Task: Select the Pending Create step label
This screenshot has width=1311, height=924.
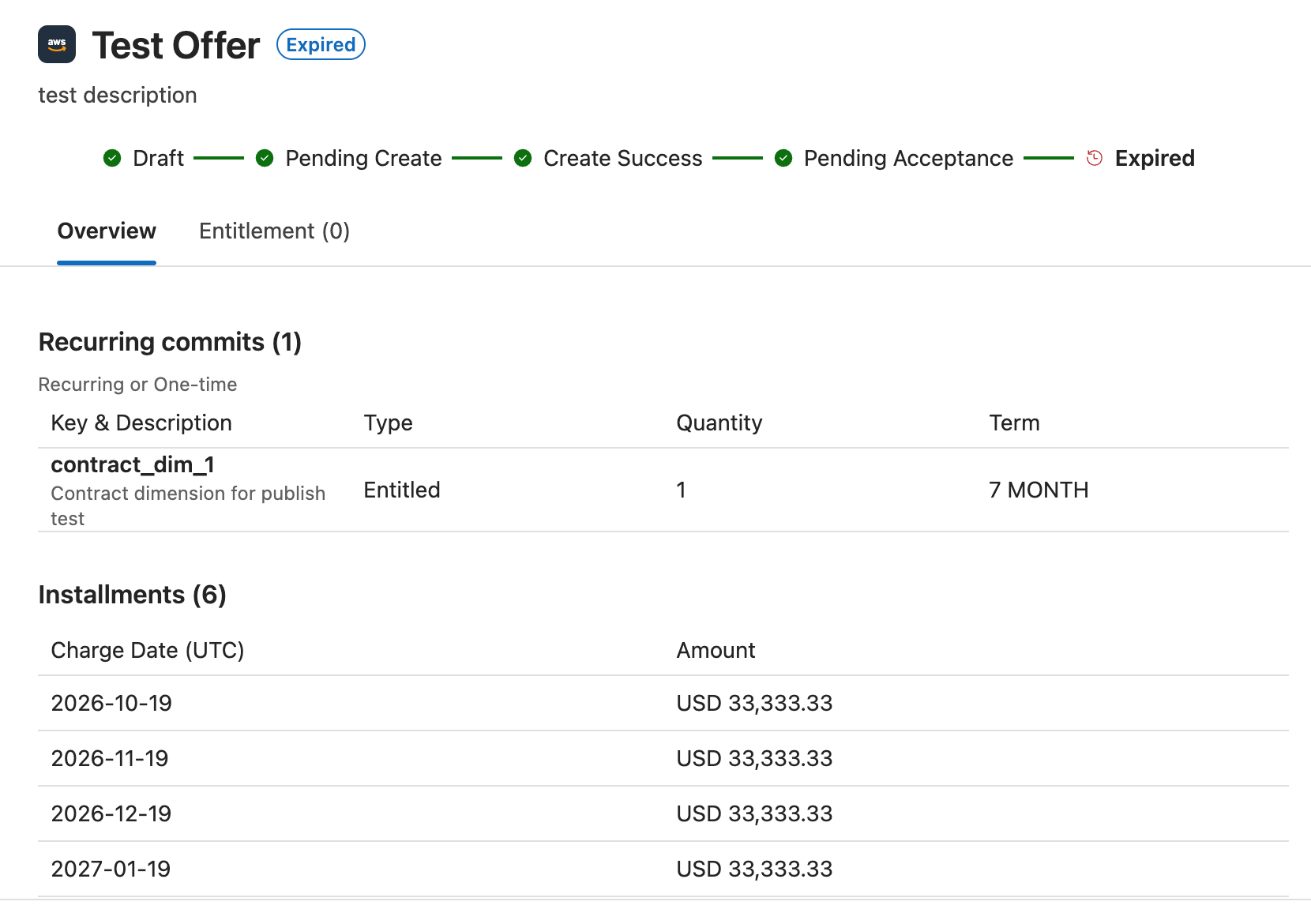Action: click(363, 158)
